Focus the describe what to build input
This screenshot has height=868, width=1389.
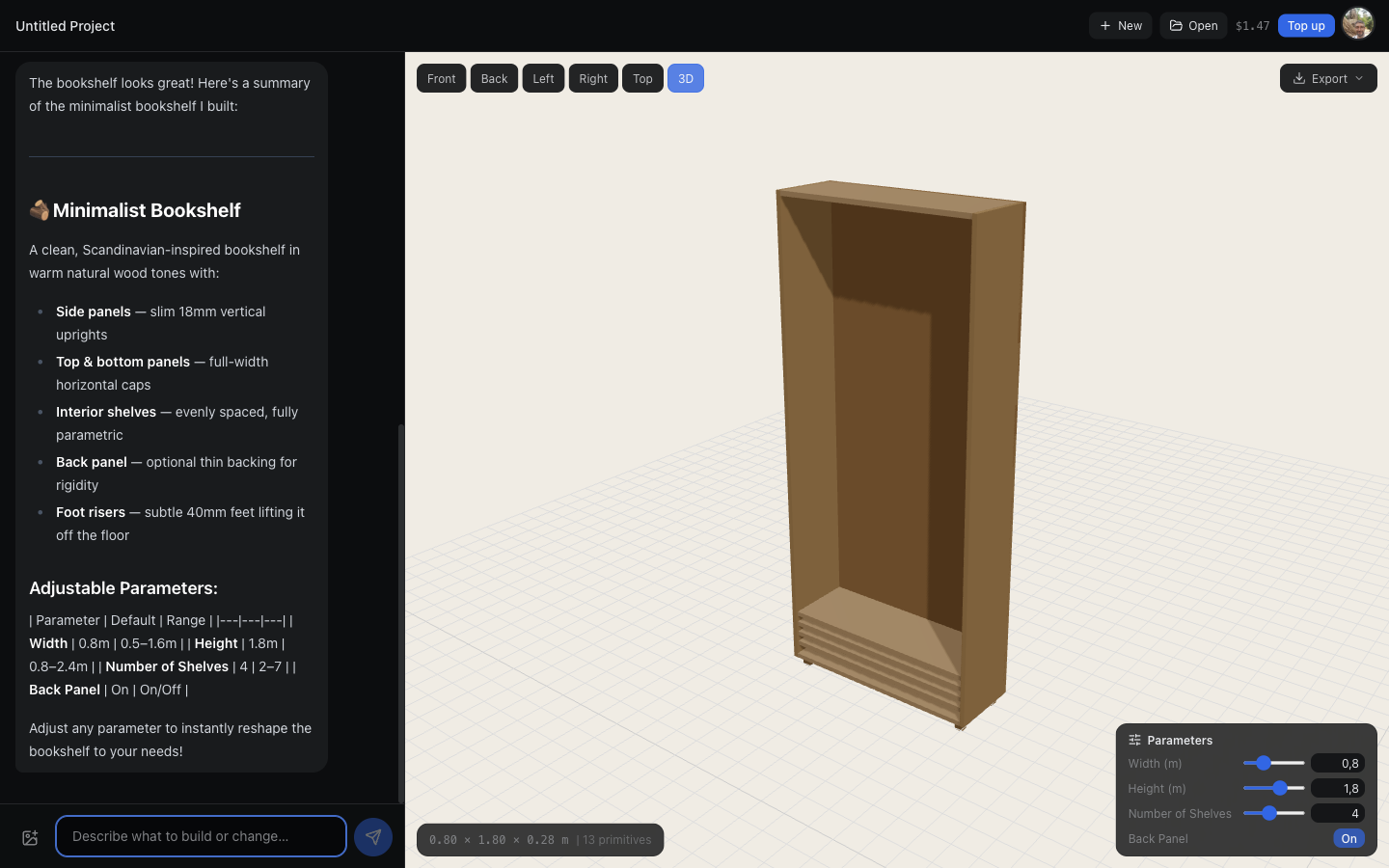pos(201,836)
